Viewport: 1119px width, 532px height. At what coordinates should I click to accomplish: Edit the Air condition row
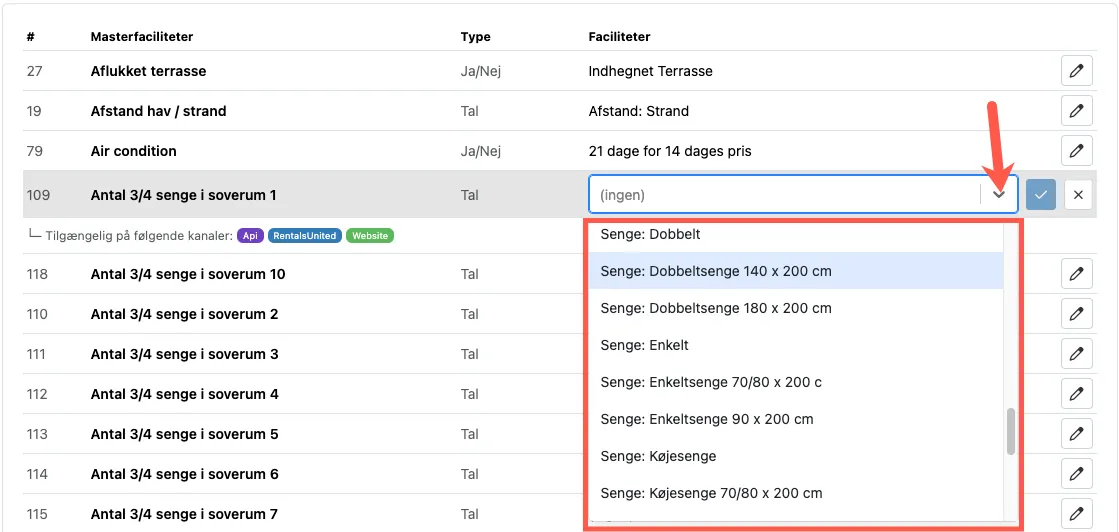click(1076, 151)
